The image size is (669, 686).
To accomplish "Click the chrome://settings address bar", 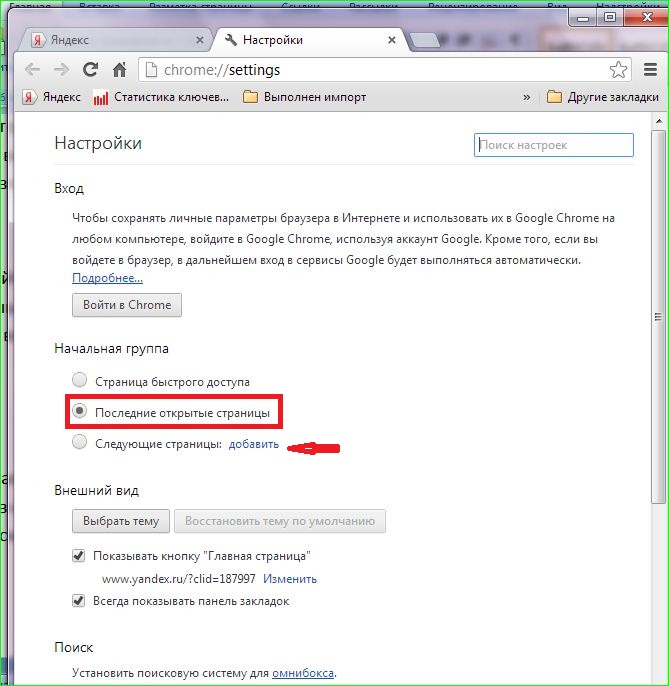I will pyautogui.click(x=385, y=70).
